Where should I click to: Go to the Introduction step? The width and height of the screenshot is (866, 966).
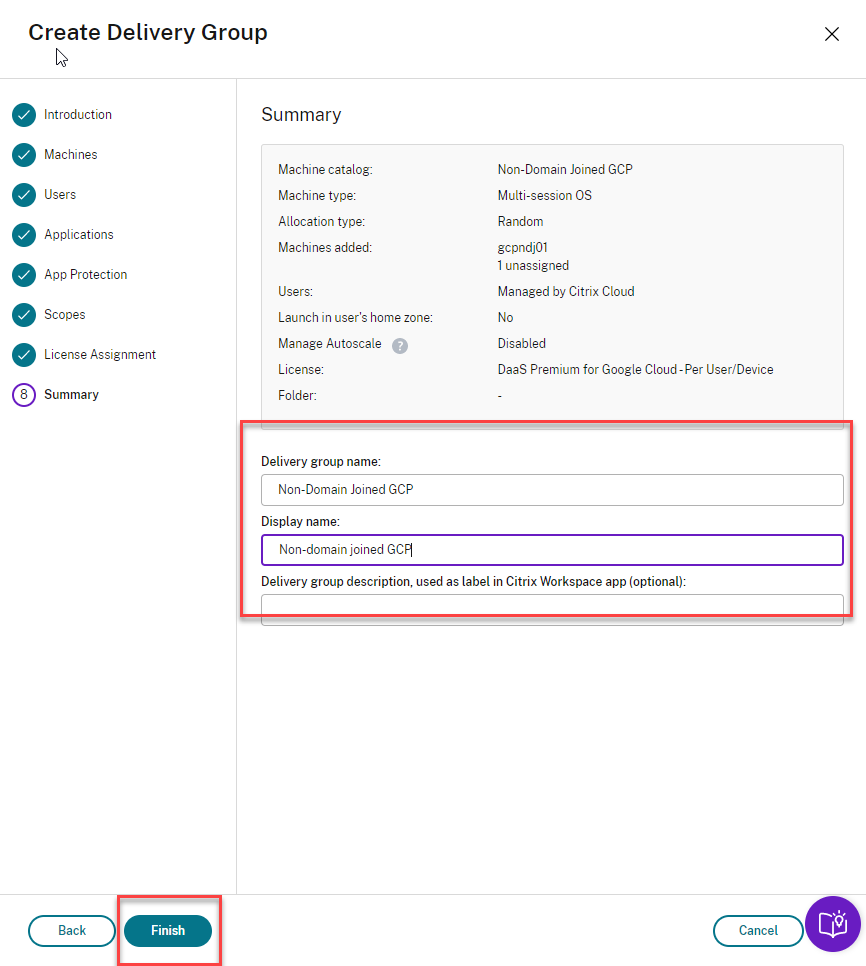coord(78,115)
